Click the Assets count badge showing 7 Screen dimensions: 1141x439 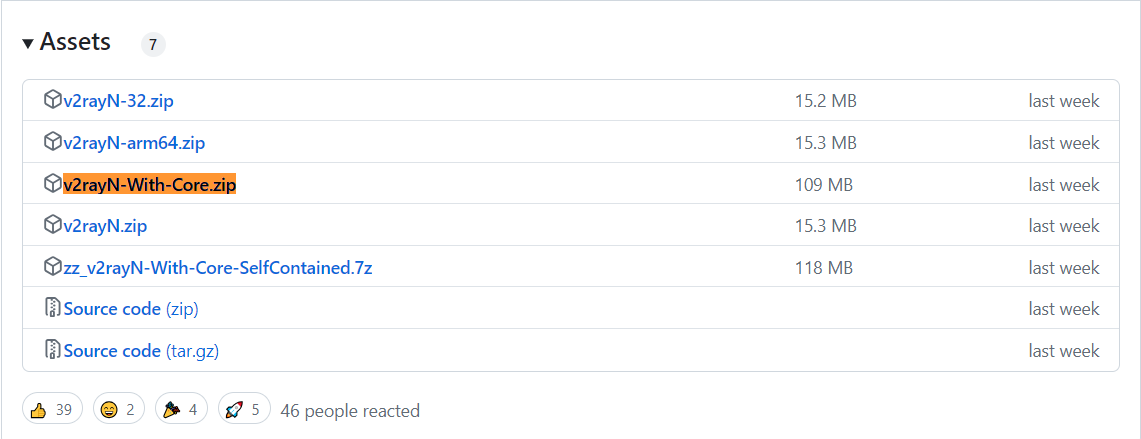[x=153, y=44]
